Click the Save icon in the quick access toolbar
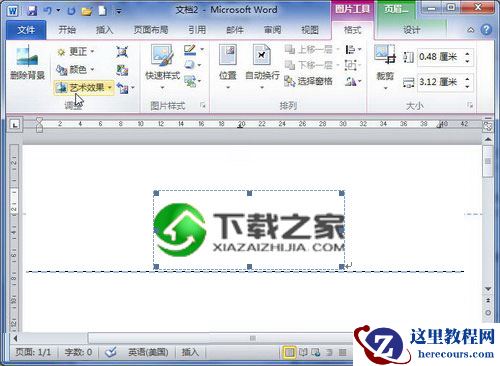The image size is (500, 366). (32, 11)
